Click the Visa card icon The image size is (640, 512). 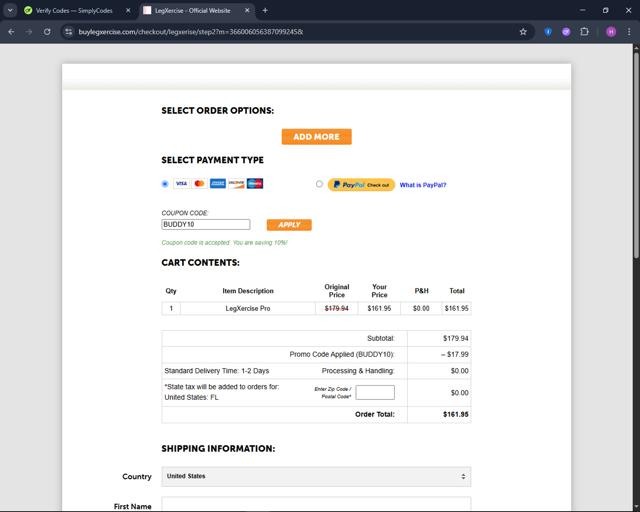tap(181, 184)
